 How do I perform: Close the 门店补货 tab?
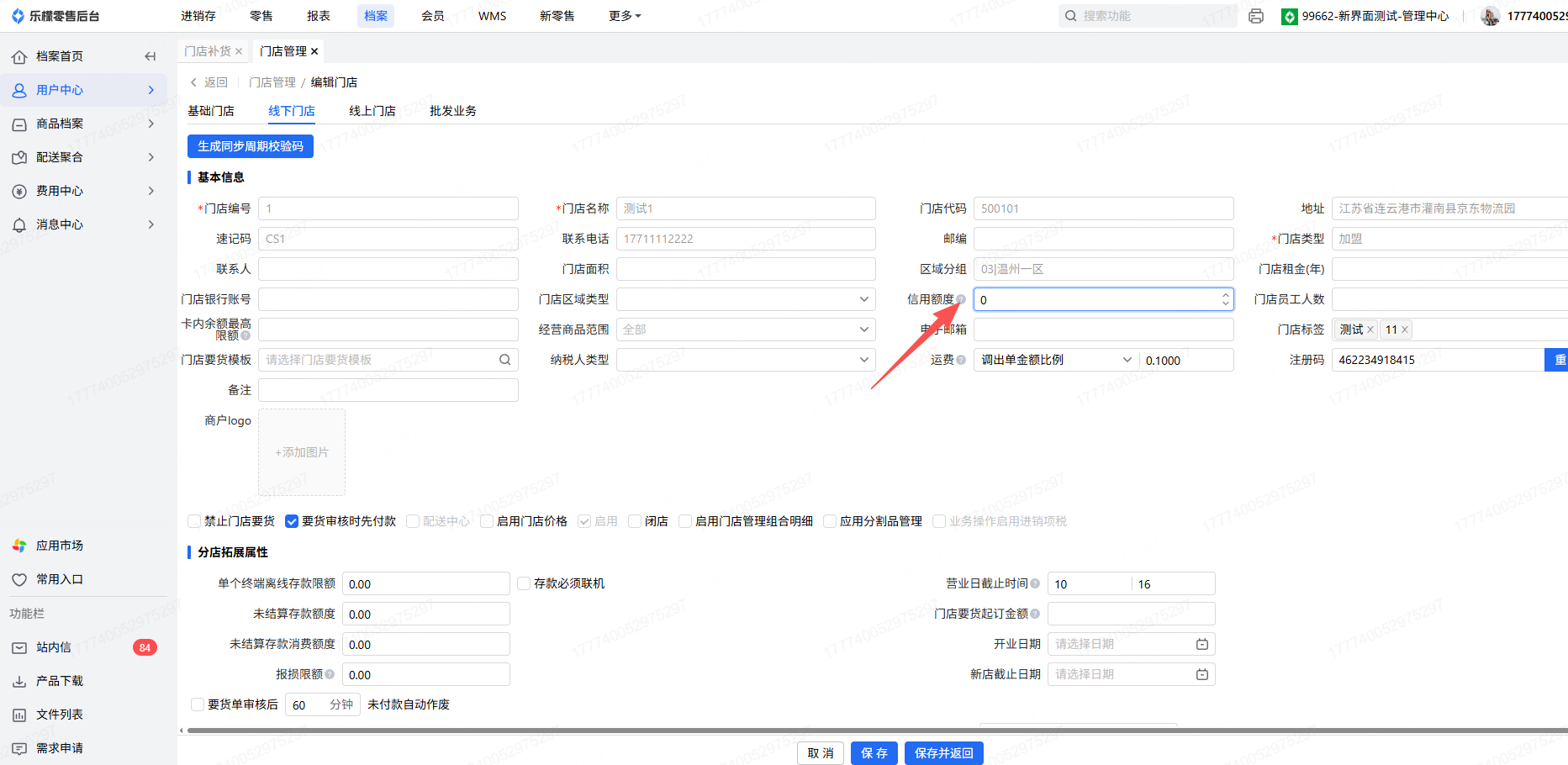(239, 51)
